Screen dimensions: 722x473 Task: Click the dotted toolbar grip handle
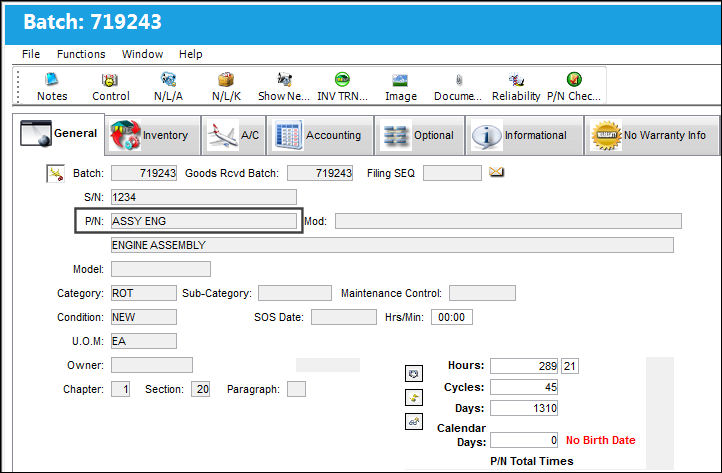(x=18, y=86)
